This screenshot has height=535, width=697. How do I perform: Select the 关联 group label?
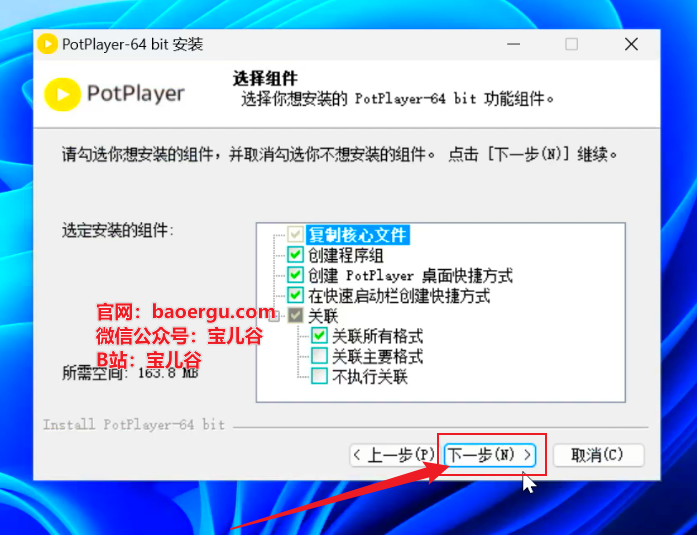point(323,316)
